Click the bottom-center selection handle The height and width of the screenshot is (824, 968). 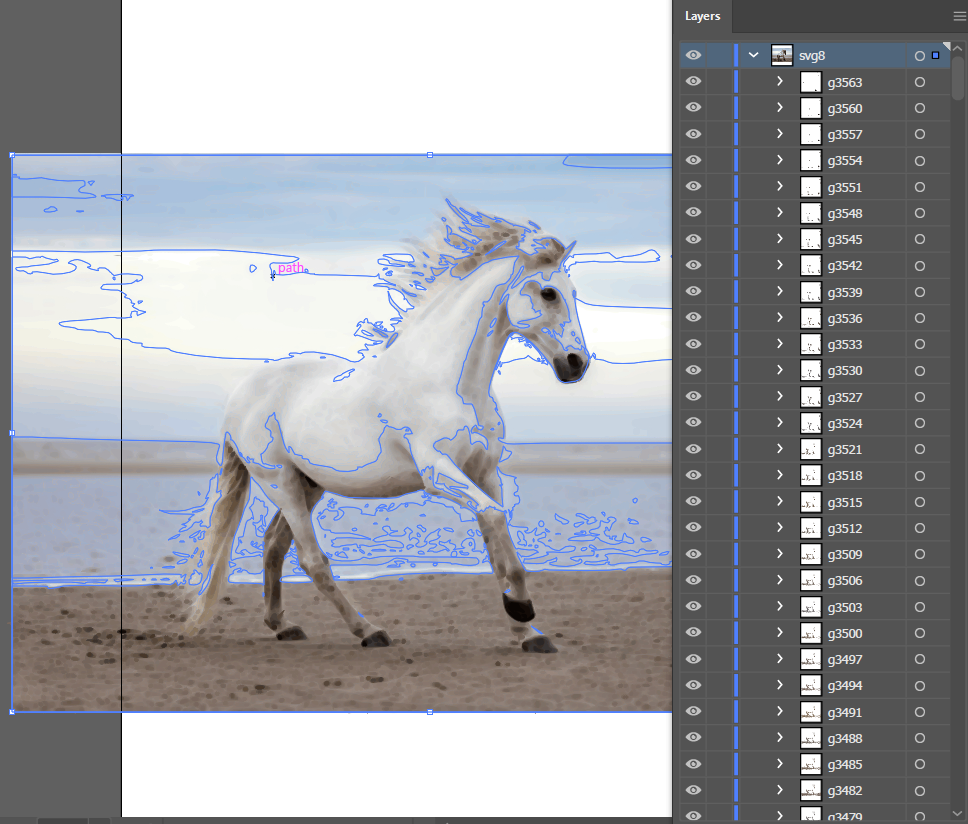tap(430, 712)
